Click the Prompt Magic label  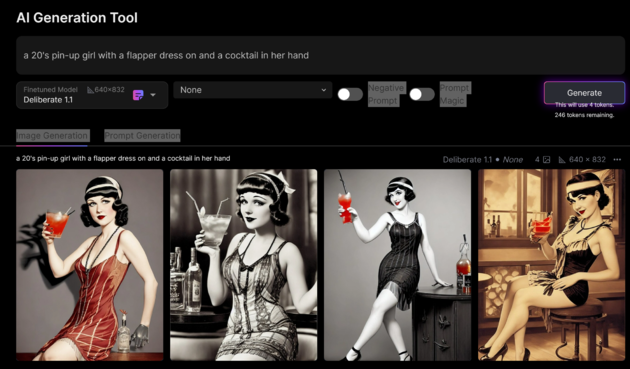(455, 94)
